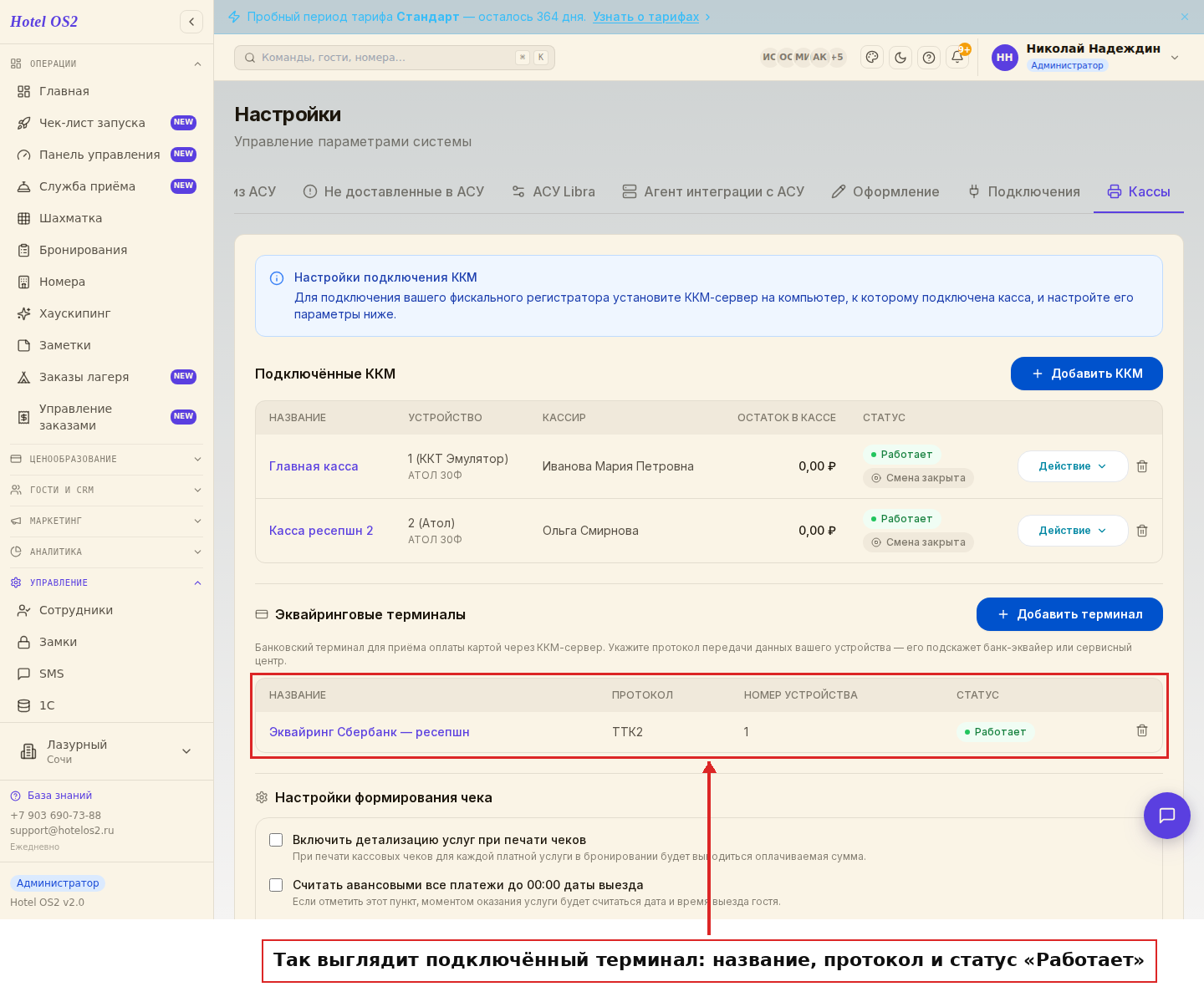The width and height of the screenshot is (1204, 1002).
Task: Open help via question mark icon
Action: [x=929, y=58]
